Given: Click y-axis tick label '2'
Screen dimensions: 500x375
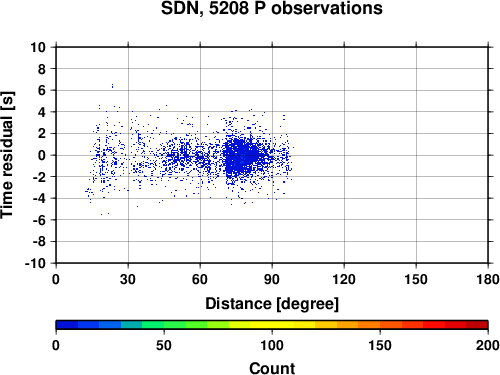Looking at the screenshot, I should point(42,134).
